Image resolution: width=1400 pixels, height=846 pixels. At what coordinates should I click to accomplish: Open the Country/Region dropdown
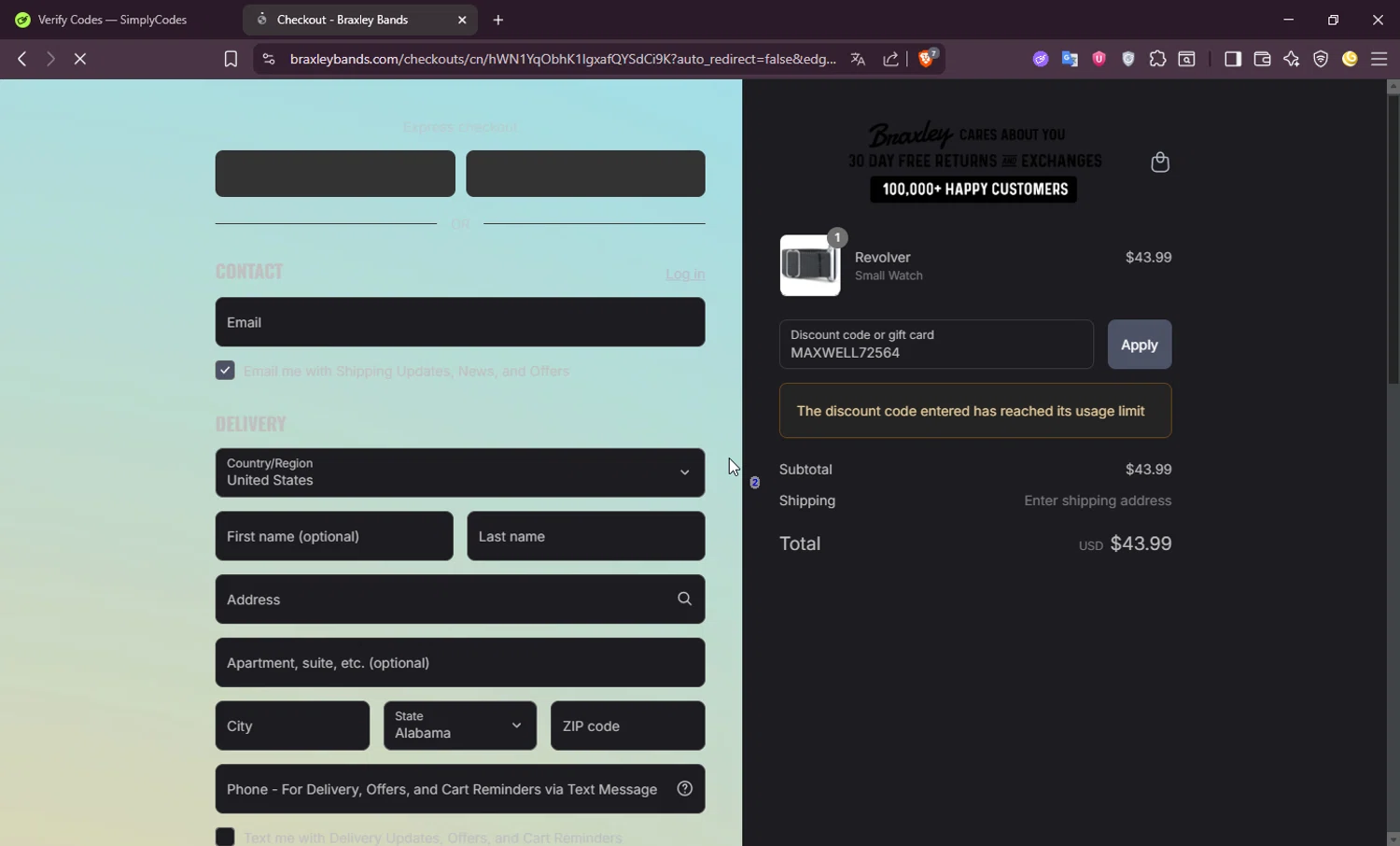coord(460,472)
